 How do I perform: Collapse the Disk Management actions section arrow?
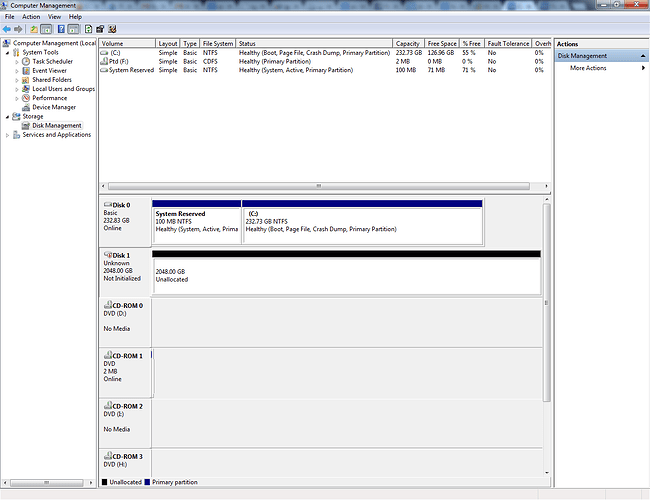point(643,56)
